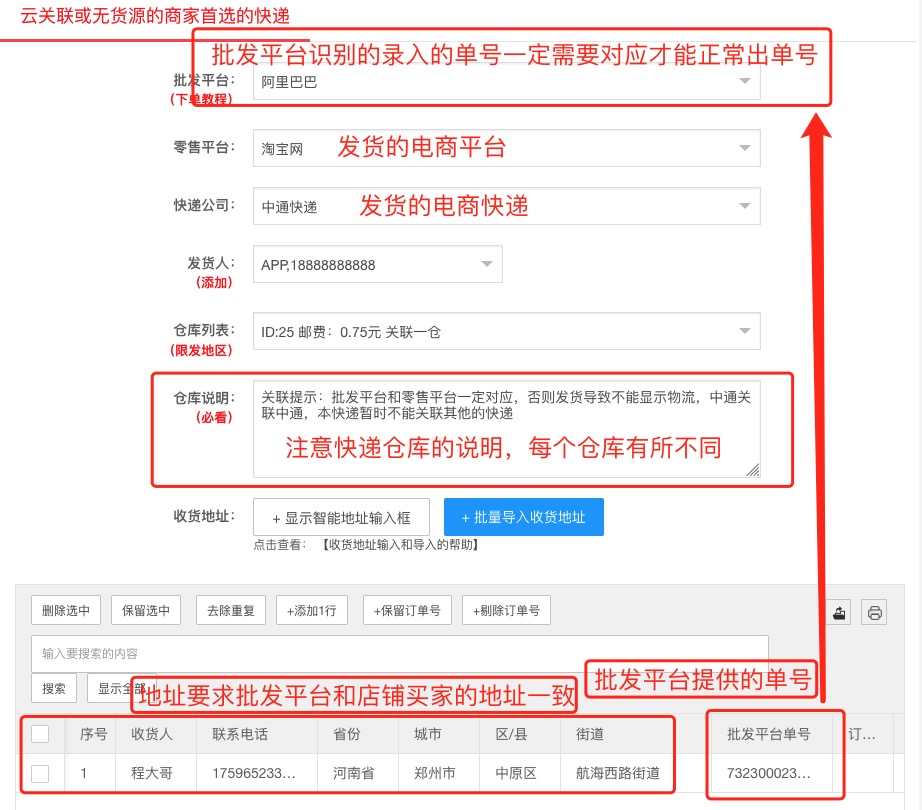922x810 pixels.
Task: Click the 添加 link under 发货人
Action: (214, 282)
